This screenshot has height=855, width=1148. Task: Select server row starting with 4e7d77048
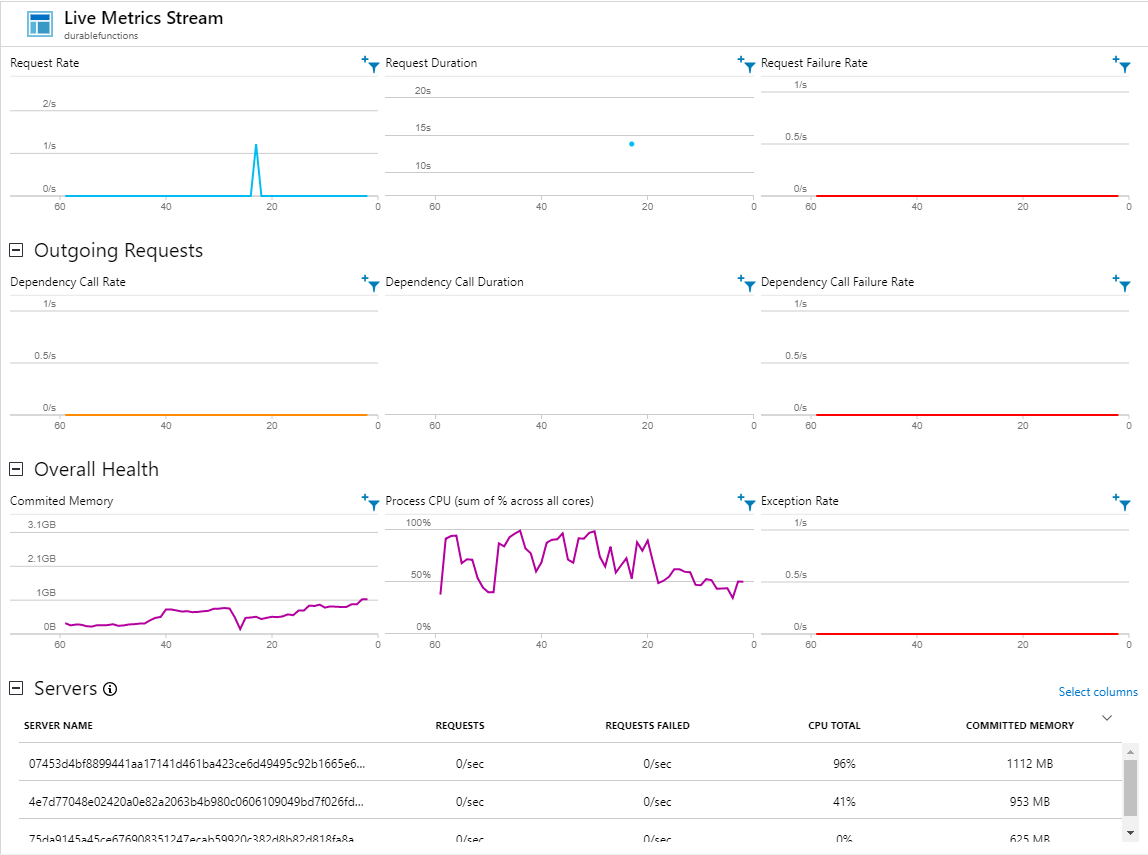(x=197, y=802)
